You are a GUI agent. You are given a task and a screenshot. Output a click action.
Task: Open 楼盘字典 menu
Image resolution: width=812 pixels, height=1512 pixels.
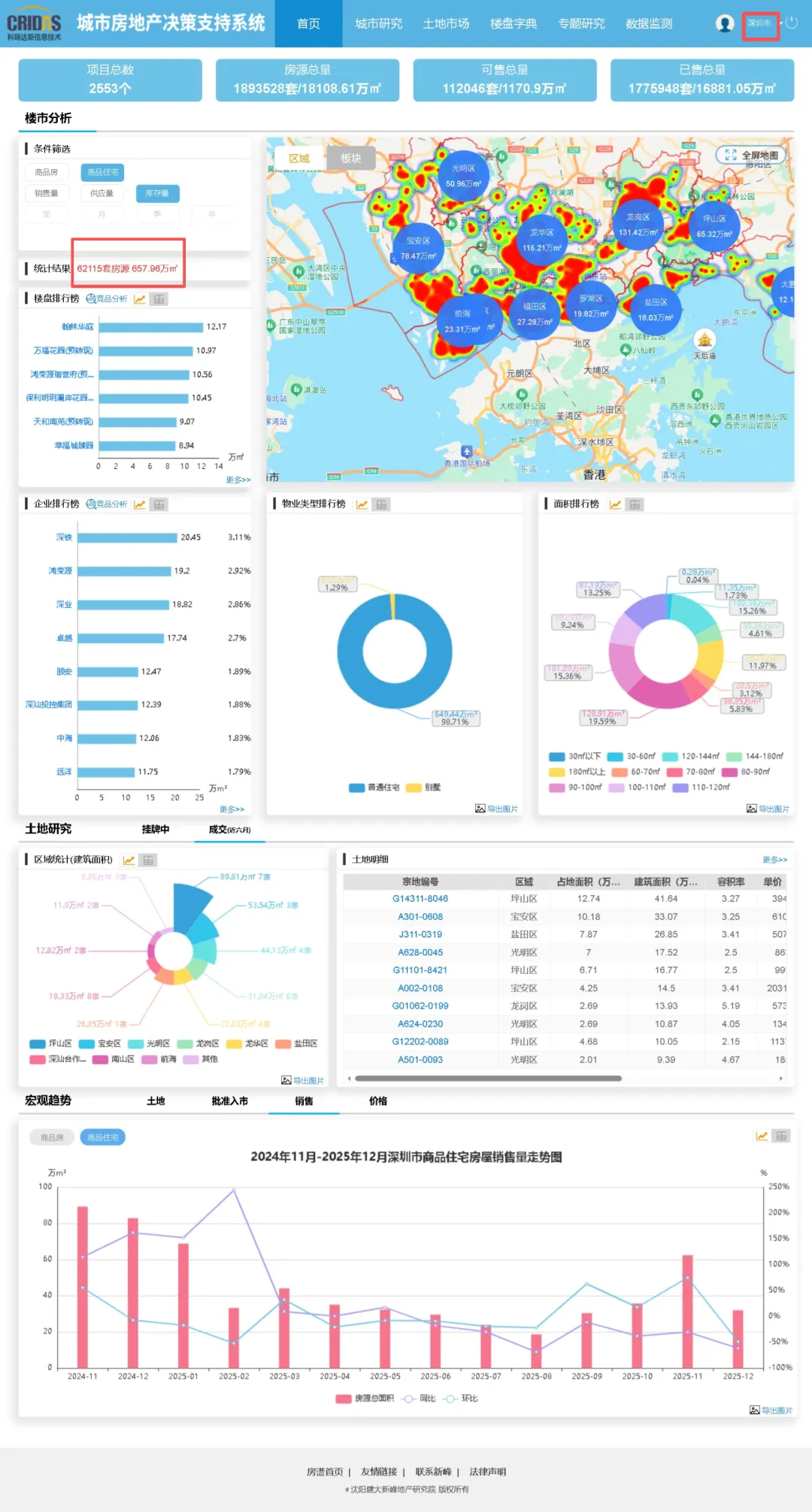point(514,23)
